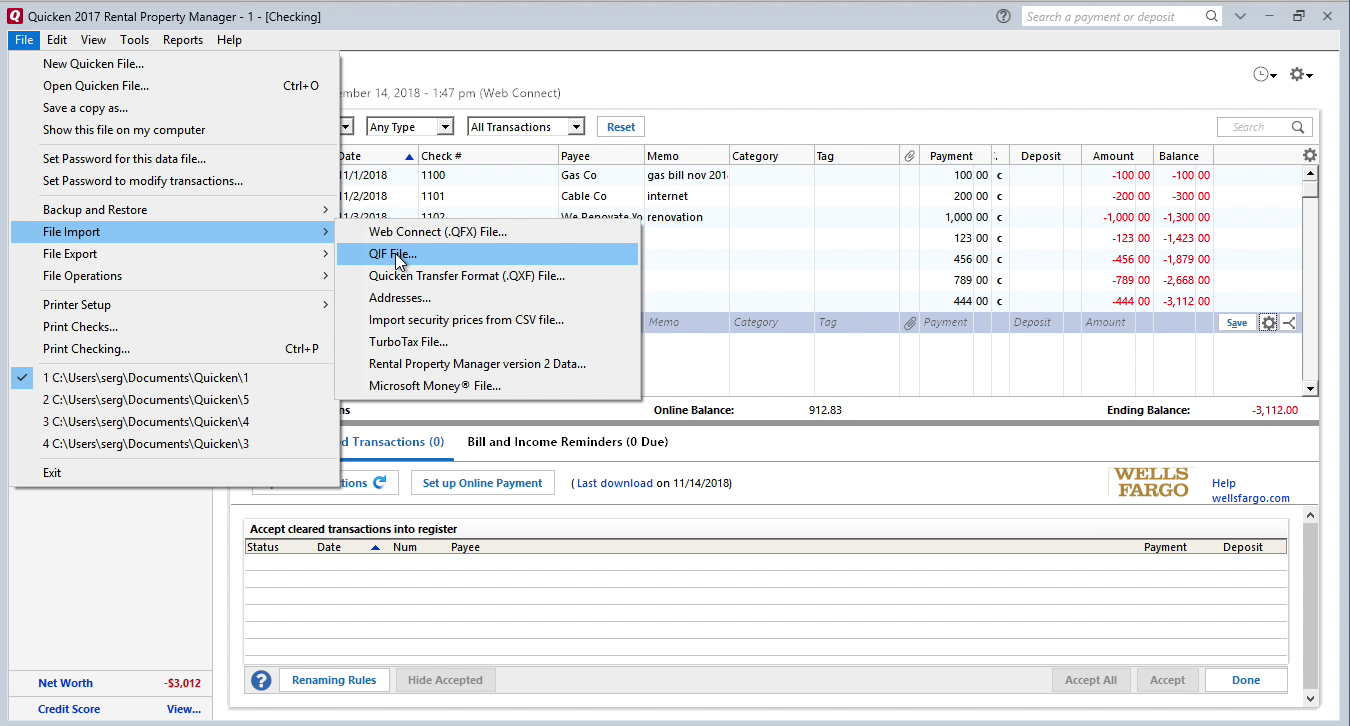The height and width of the screenshot is (726, 1350).
Task: Expand the Printer Setup submenu
Action: tap(175, 305)
